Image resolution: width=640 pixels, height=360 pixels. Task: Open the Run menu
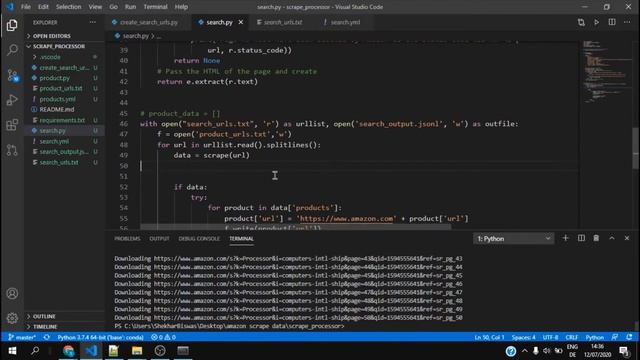130,7
